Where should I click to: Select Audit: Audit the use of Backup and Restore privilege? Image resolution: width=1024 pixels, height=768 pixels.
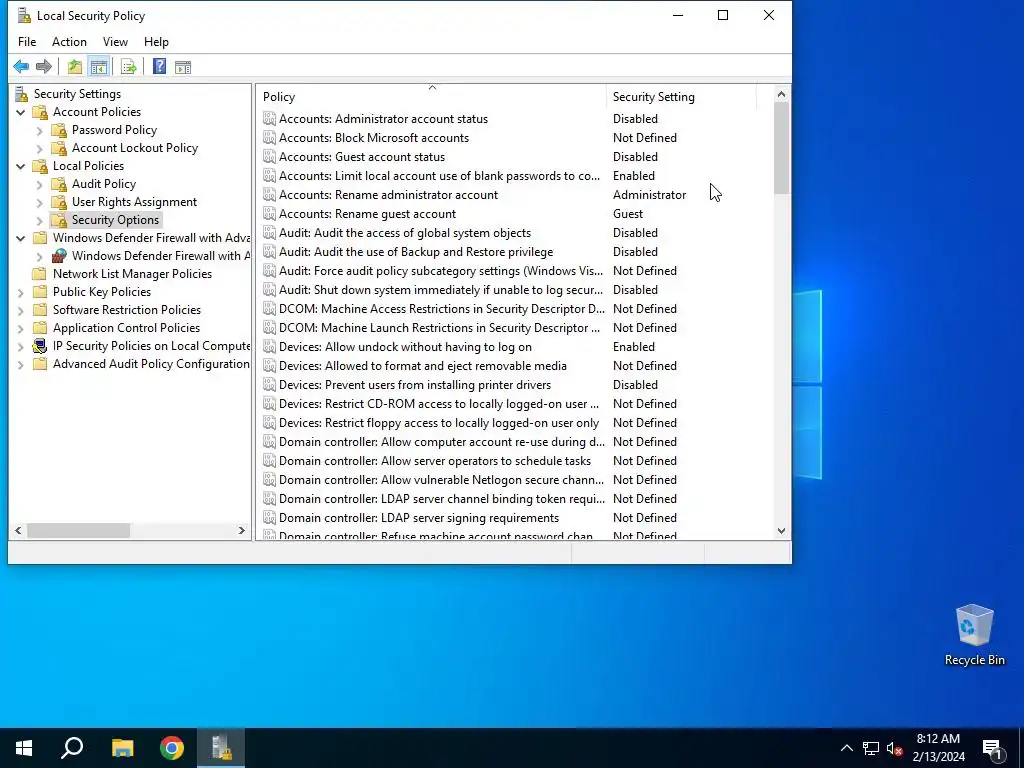[415, 251]
